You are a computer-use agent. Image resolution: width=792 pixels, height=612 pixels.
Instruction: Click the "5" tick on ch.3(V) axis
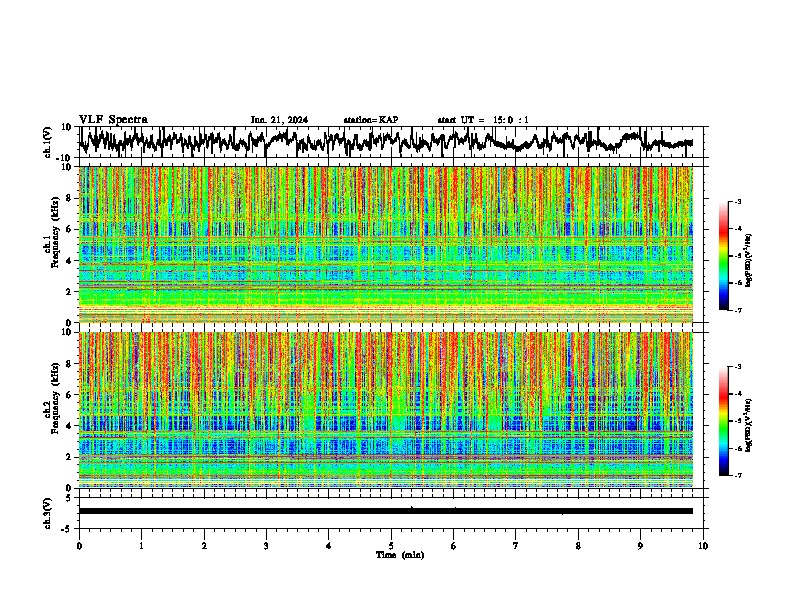coord(69,498)
